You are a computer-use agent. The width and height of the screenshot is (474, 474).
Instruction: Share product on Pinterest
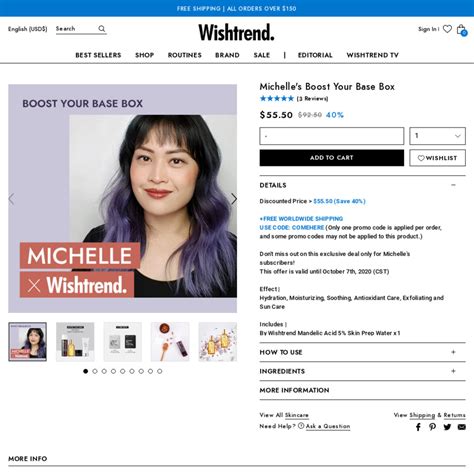coord(432,427)
